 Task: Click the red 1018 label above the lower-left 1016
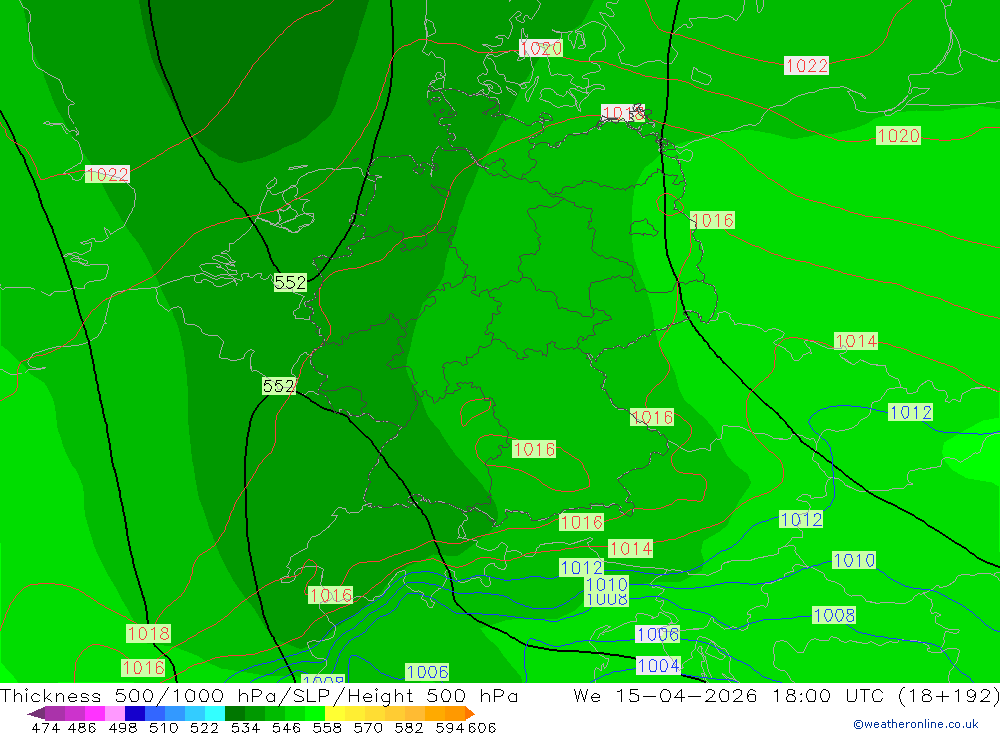point(148,633)
